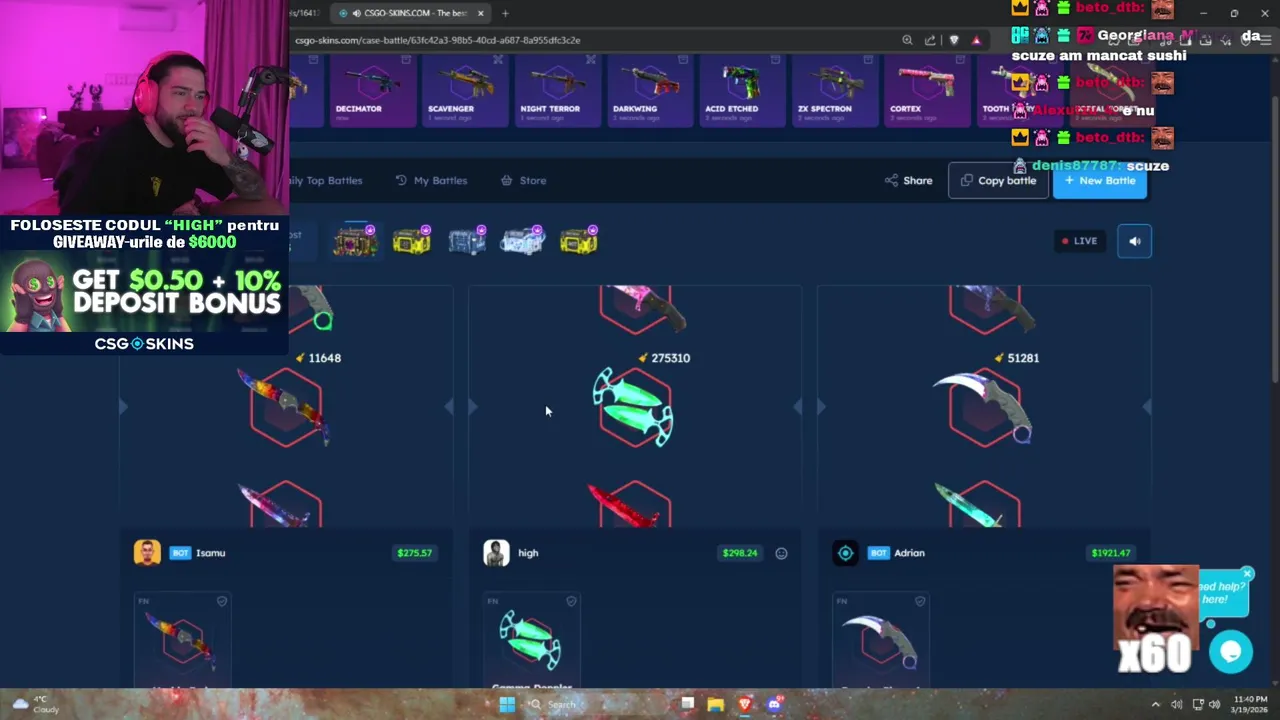Select the third blue case icon
This screenshot has height=720, width=1280.
(467, 241)
